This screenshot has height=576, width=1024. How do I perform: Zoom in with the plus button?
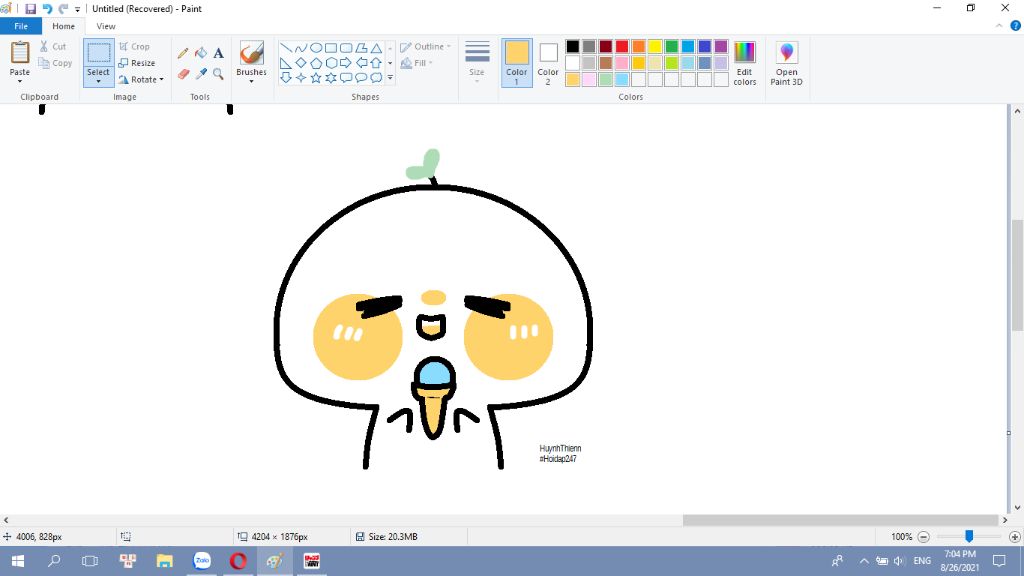pos(1014,537)
